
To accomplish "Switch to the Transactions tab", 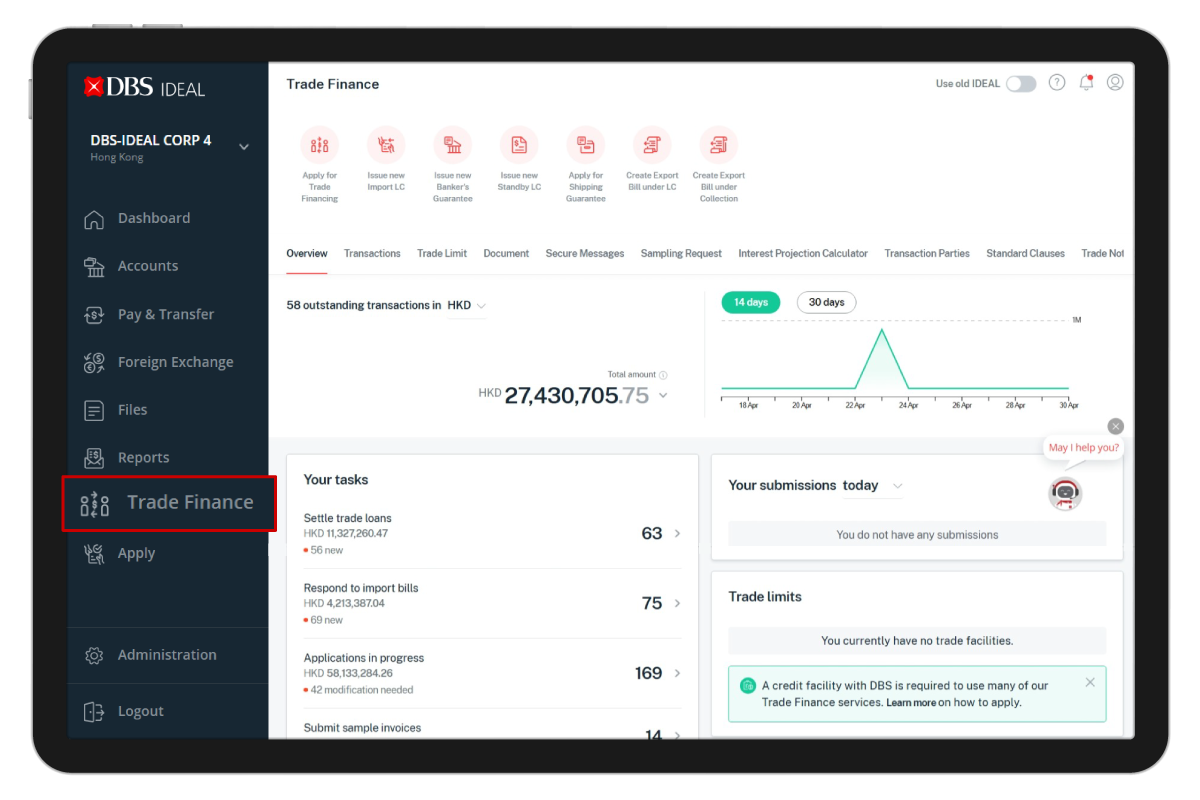I will 372,253.
